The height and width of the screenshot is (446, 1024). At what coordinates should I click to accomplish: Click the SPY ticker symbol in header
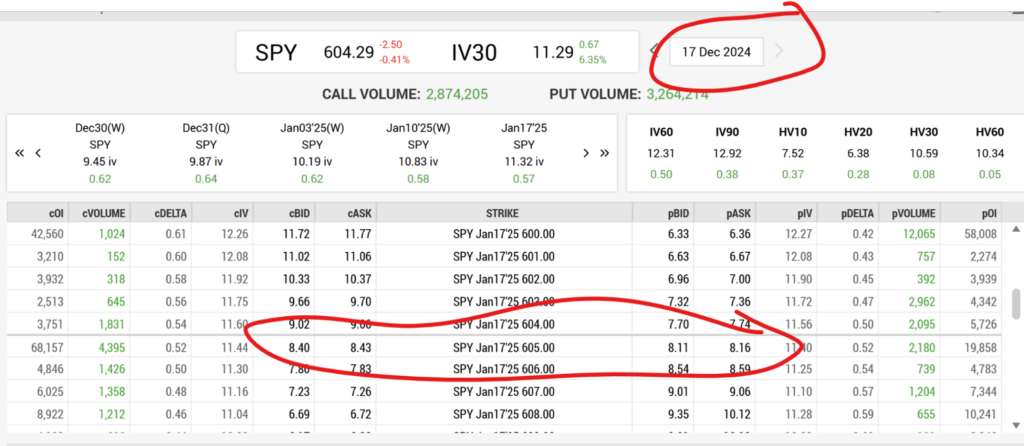pyautogui.click(x=276, y=52)
